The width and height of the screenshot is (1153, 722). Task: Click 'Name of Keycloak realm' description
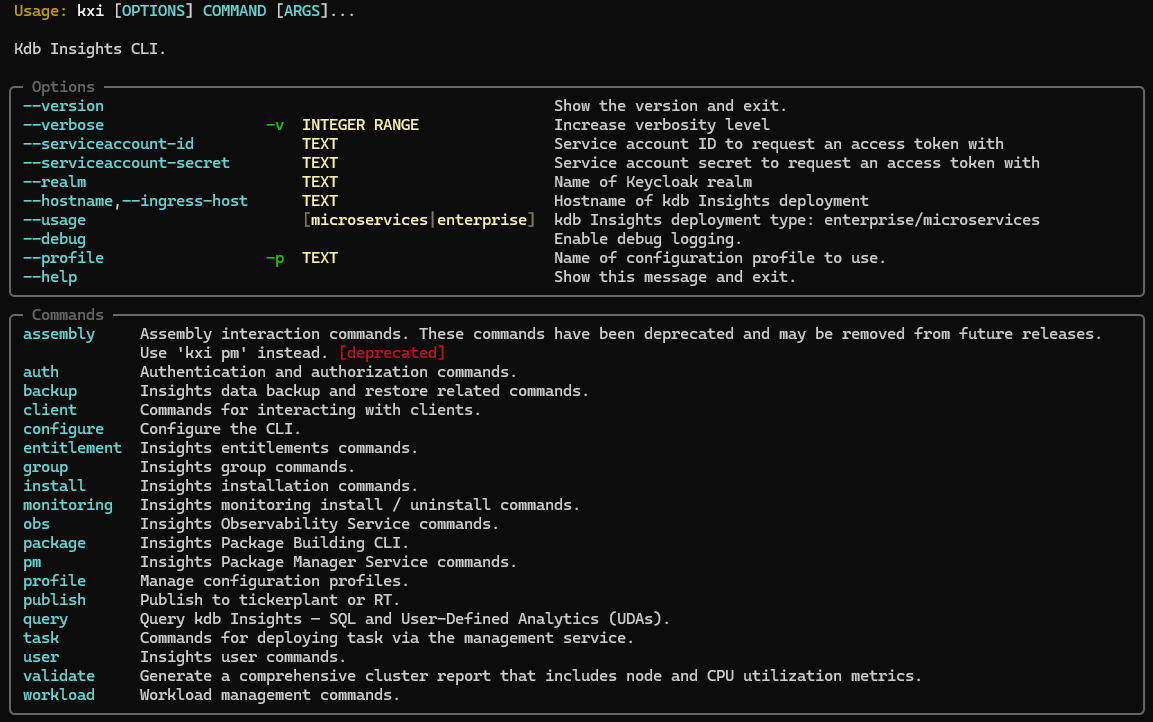point(653,182)
